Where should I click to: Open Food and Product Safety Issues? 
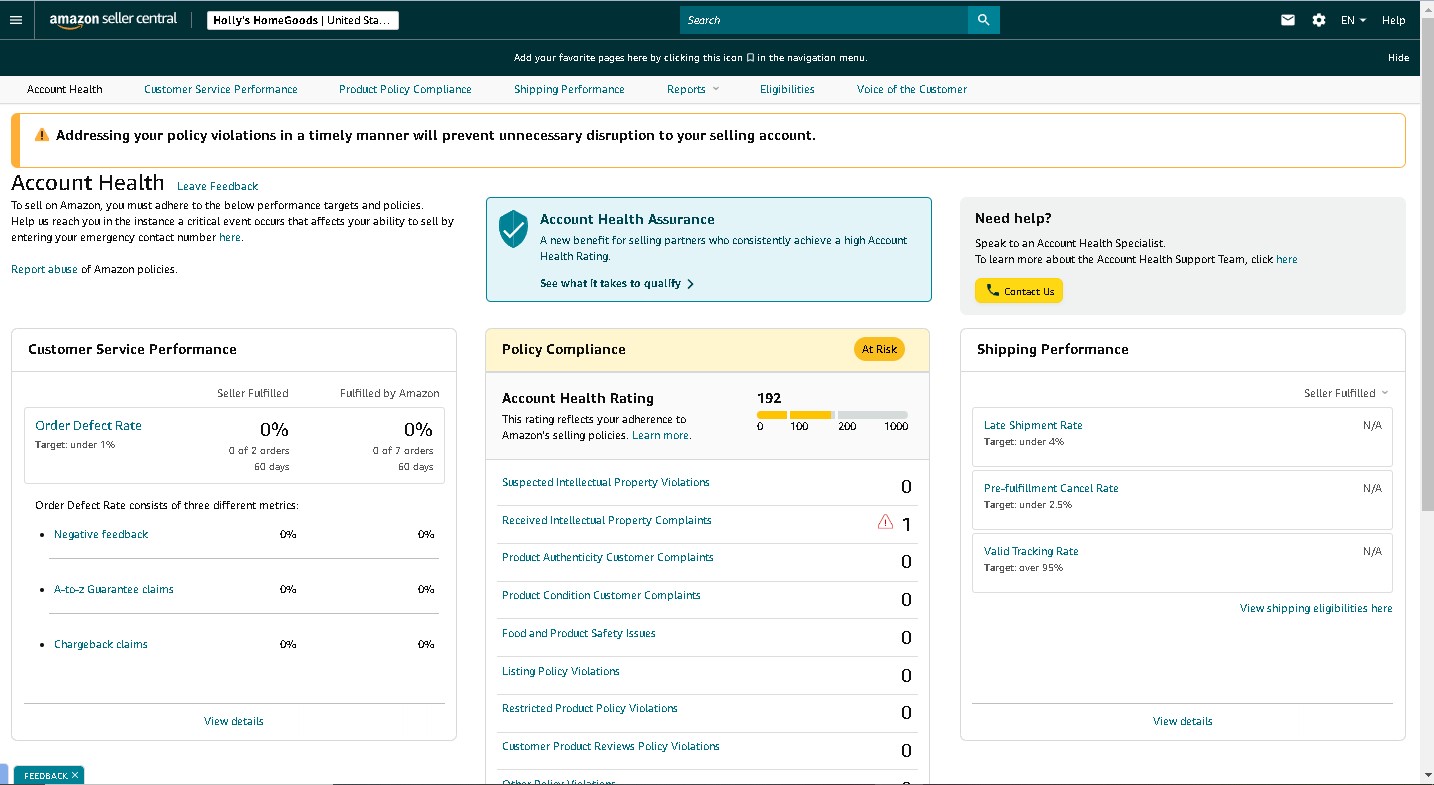[x=579, y=633]
